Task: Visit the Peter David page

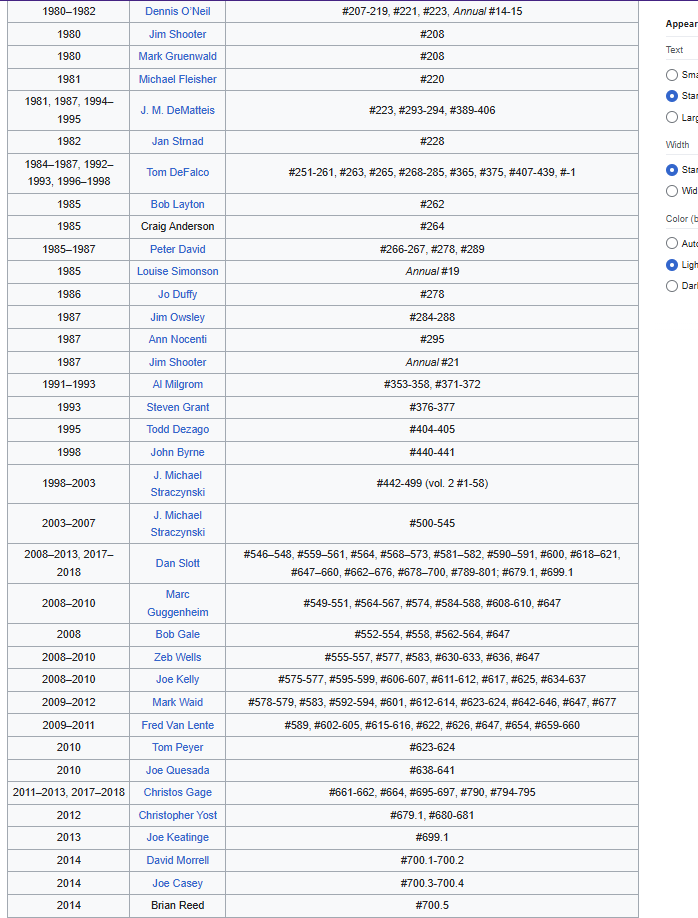Action: click(x=177, y=249)
